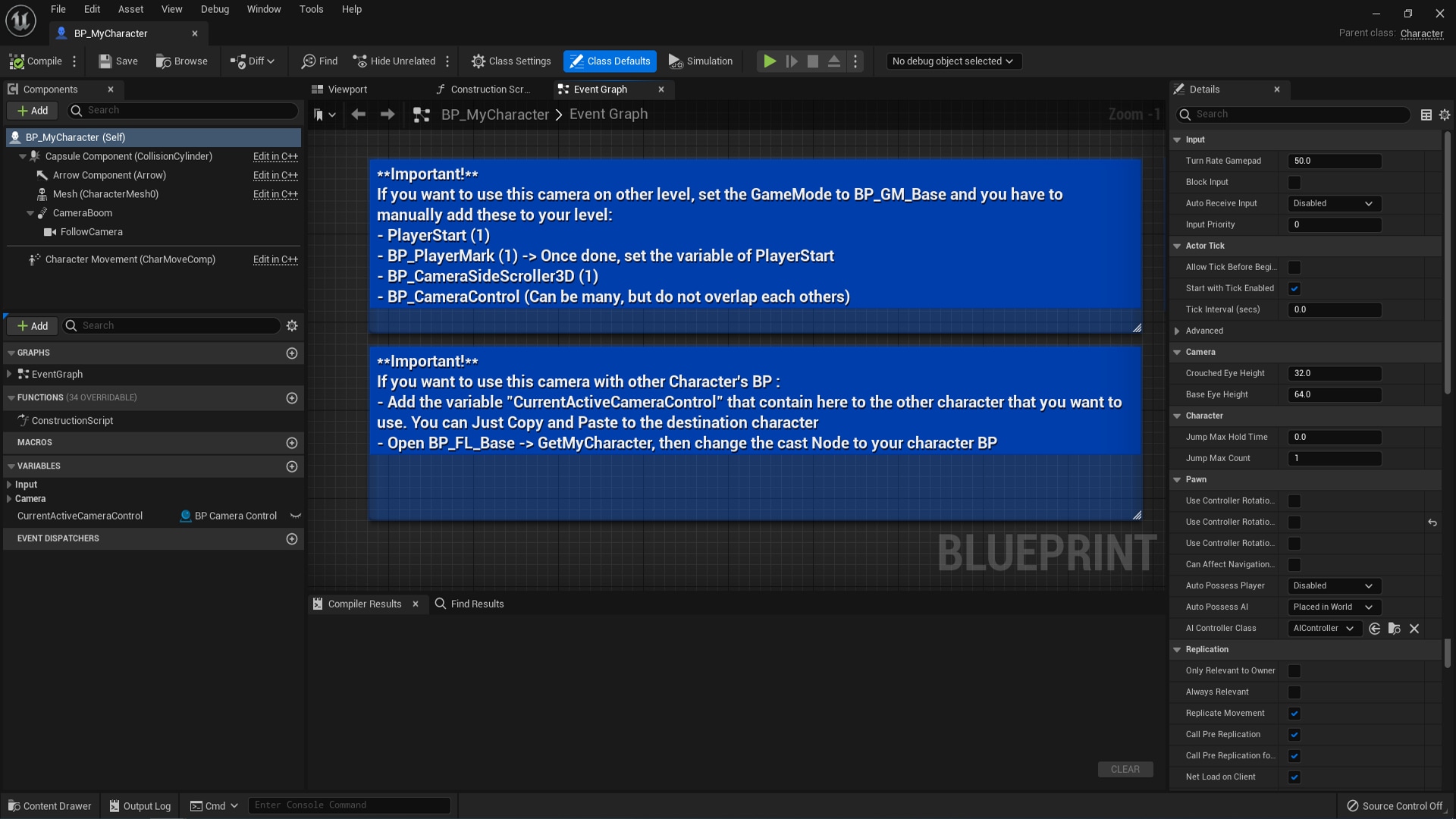
Task: Collapse CameraBoom tree node
Action: [x=30, y=213]
